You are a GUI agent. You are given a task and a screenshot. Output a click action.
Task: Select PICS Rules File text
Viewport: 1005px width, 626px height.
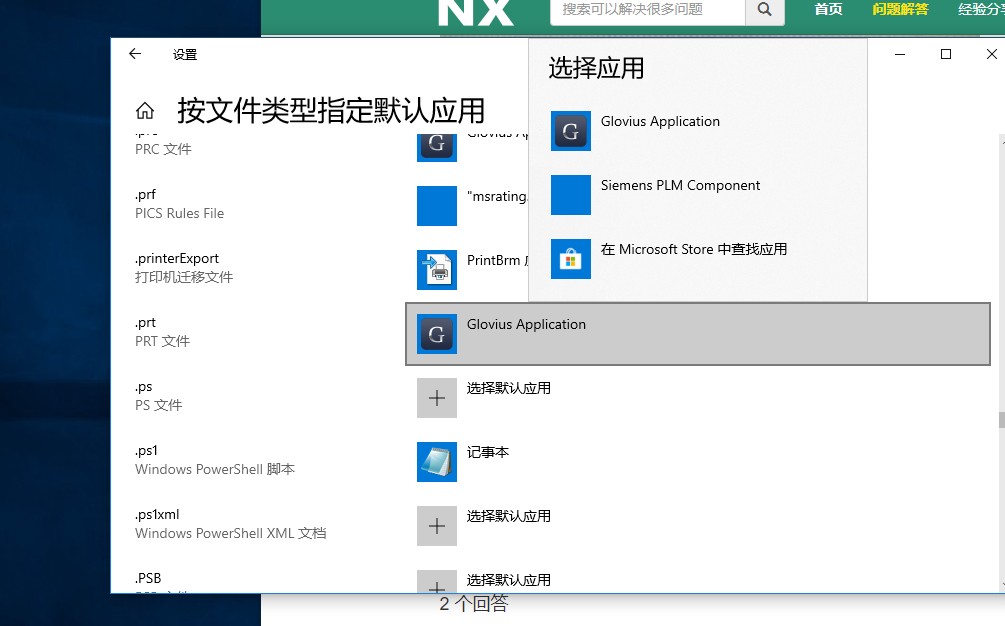coord(179,213)
